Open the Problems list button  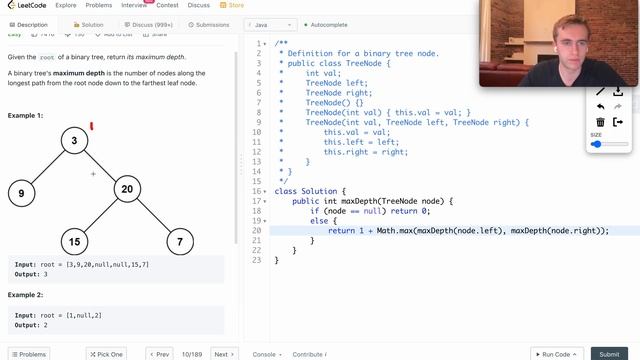point(29,354)
